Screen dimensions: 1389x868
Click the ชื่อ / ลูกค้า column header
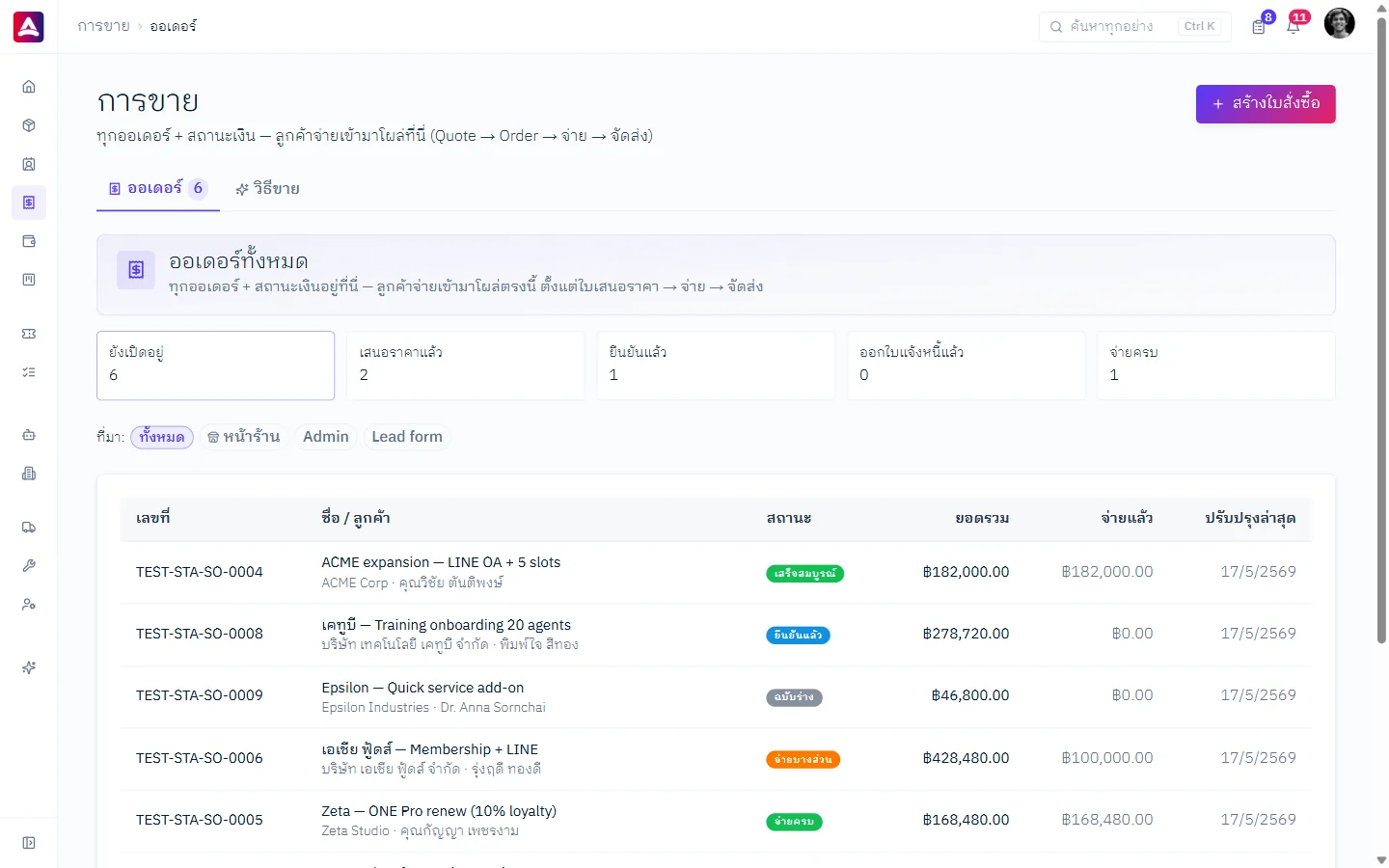(x=356, y=518)
